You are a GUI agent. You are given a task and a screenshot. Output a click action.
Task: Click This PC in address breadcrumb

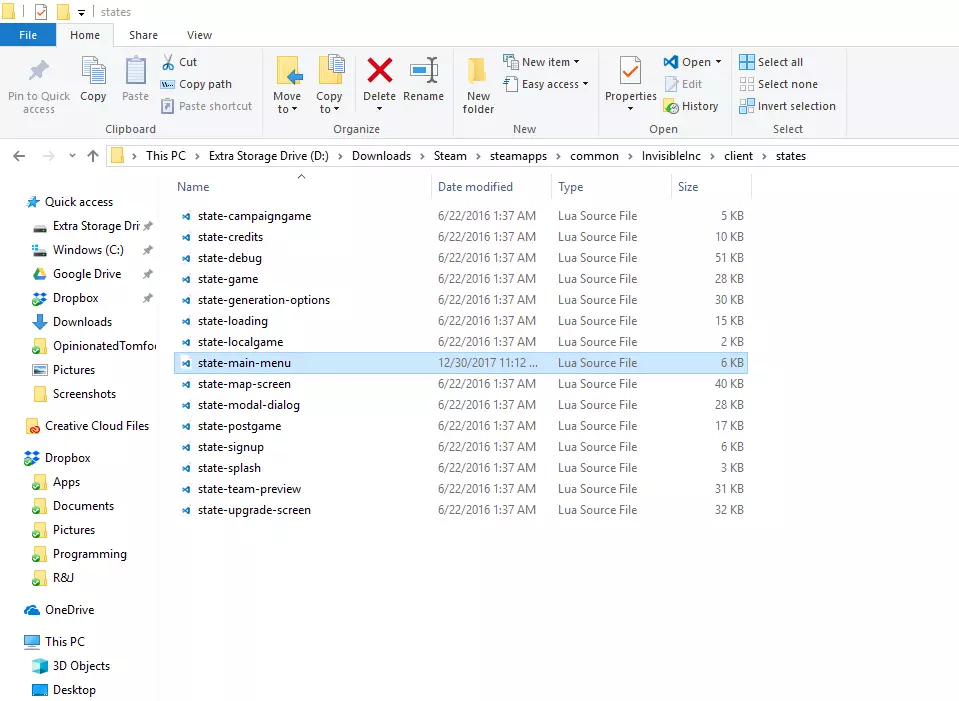click(165, 156)
